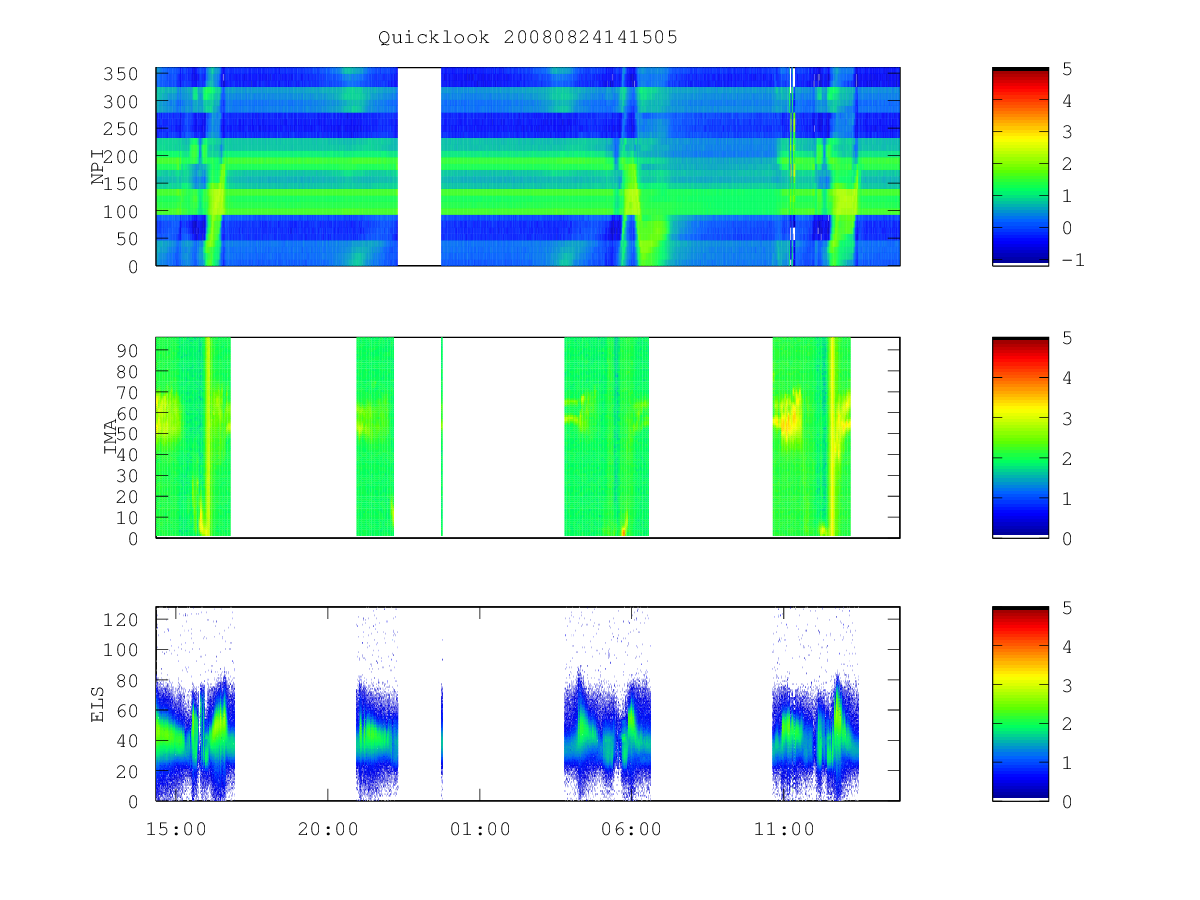Click the NPI spectrogram heatmap
This screenshot has width=1200, height=900.
(x=528, y=167)
